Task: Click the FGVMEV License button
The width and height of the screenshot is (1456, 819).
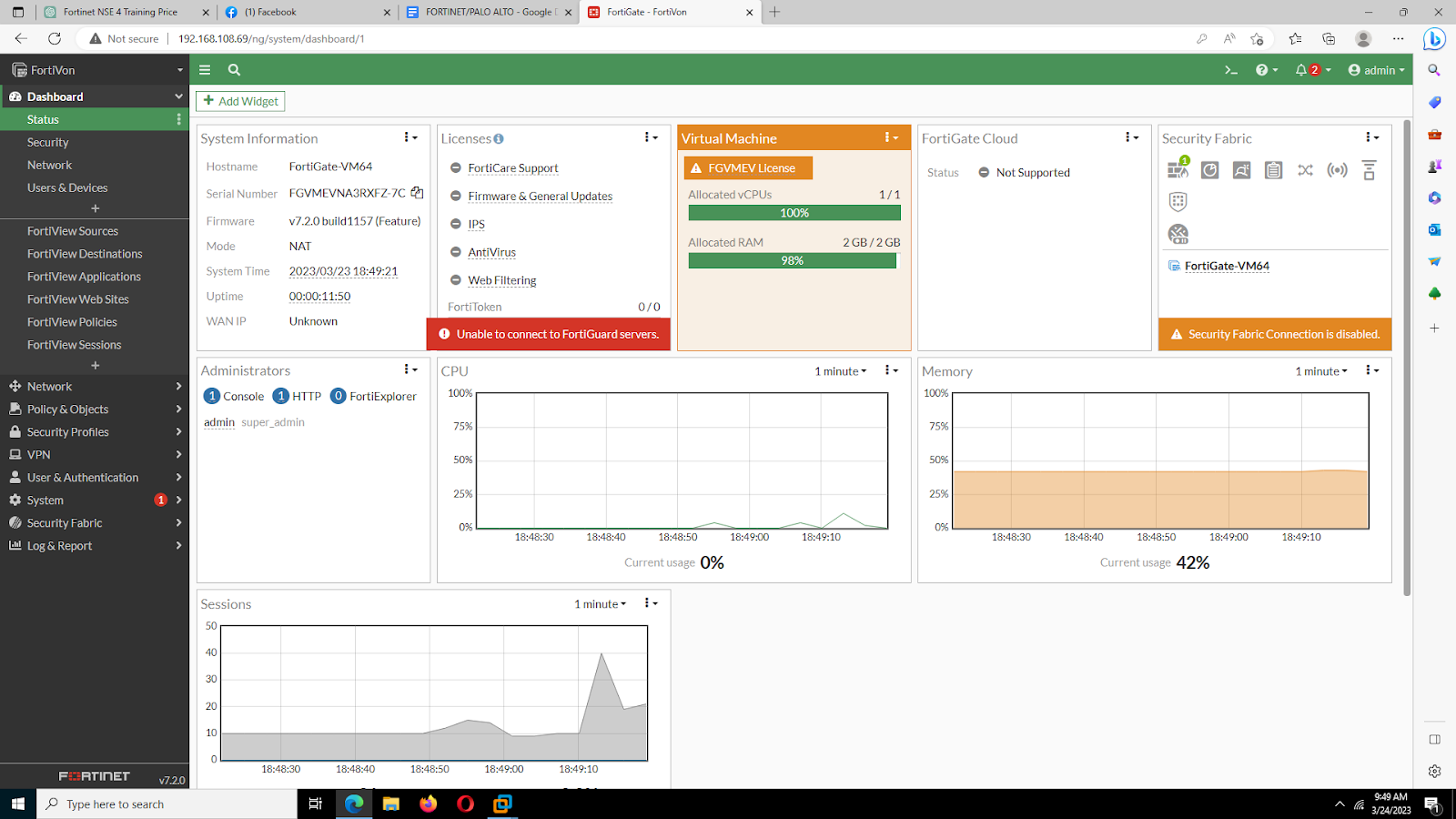Action: coord(748,168)
